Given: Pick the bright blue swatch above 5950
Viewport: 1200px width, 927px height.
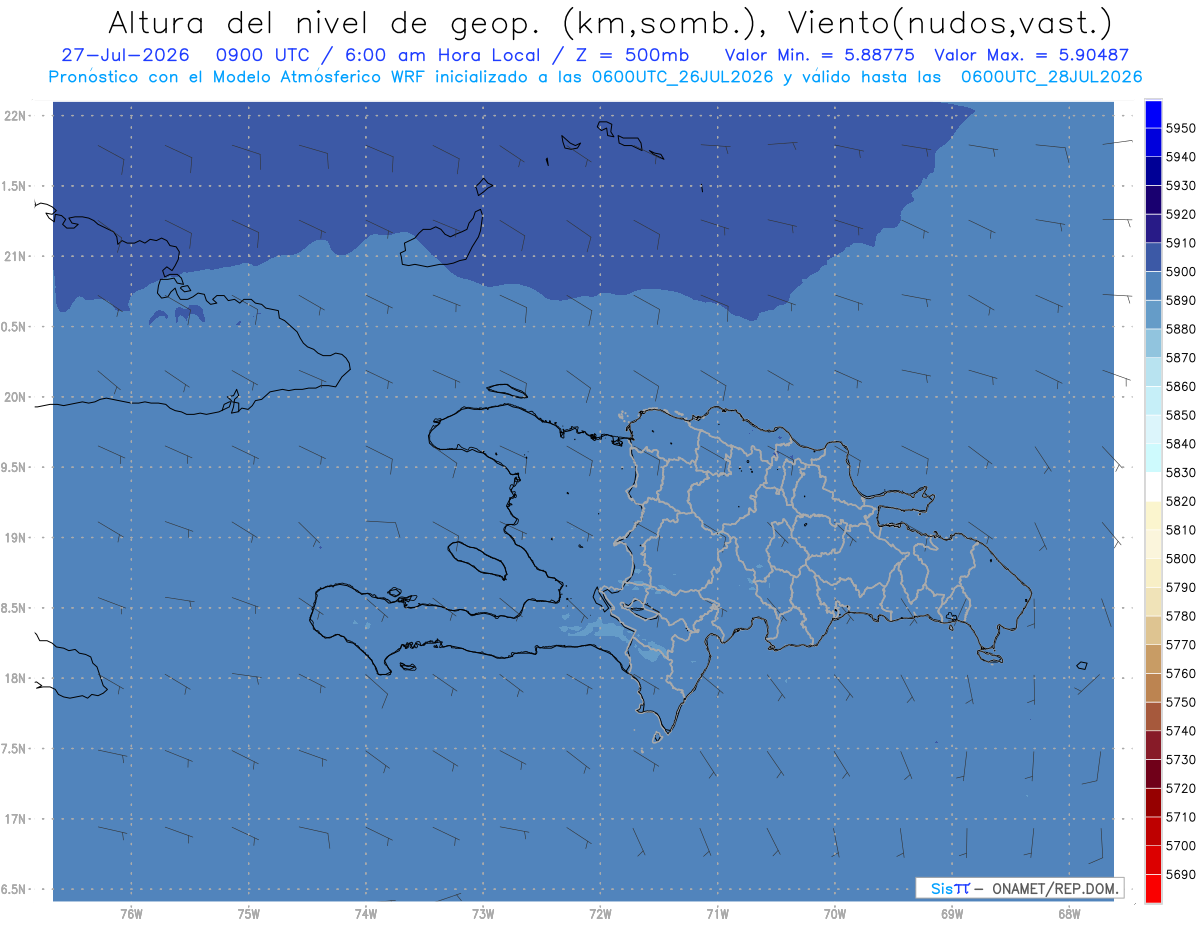Looking at the screenshot, I should click(x=1153, y=114).
